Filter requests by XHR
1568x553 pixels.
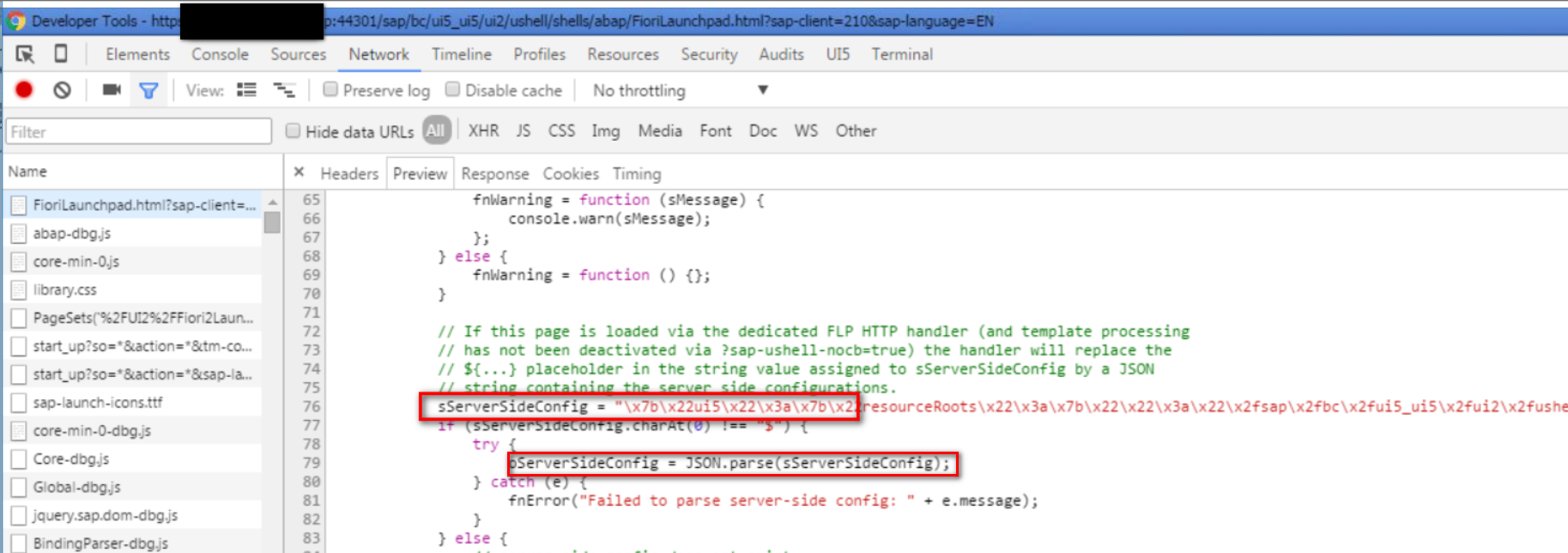pyautogui.click(x=483, y=131)
